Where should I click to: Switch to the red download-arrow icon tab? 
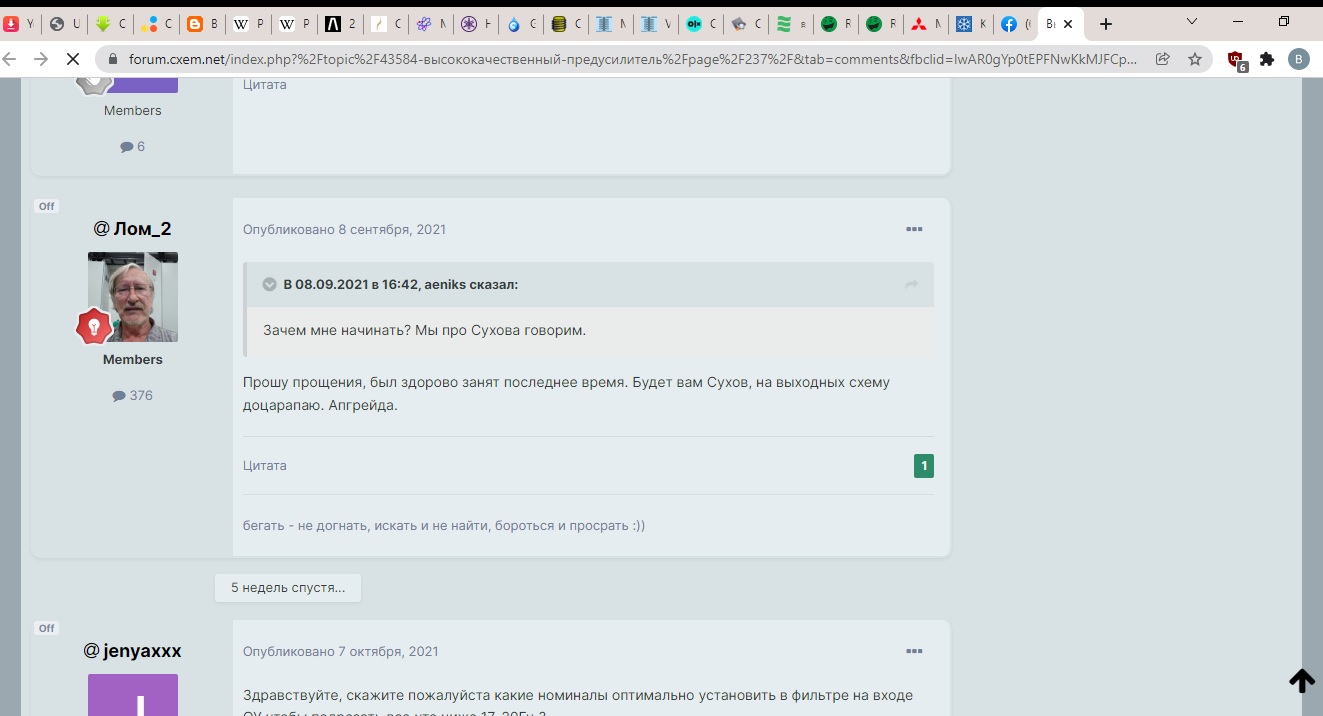tap(11, 23)
